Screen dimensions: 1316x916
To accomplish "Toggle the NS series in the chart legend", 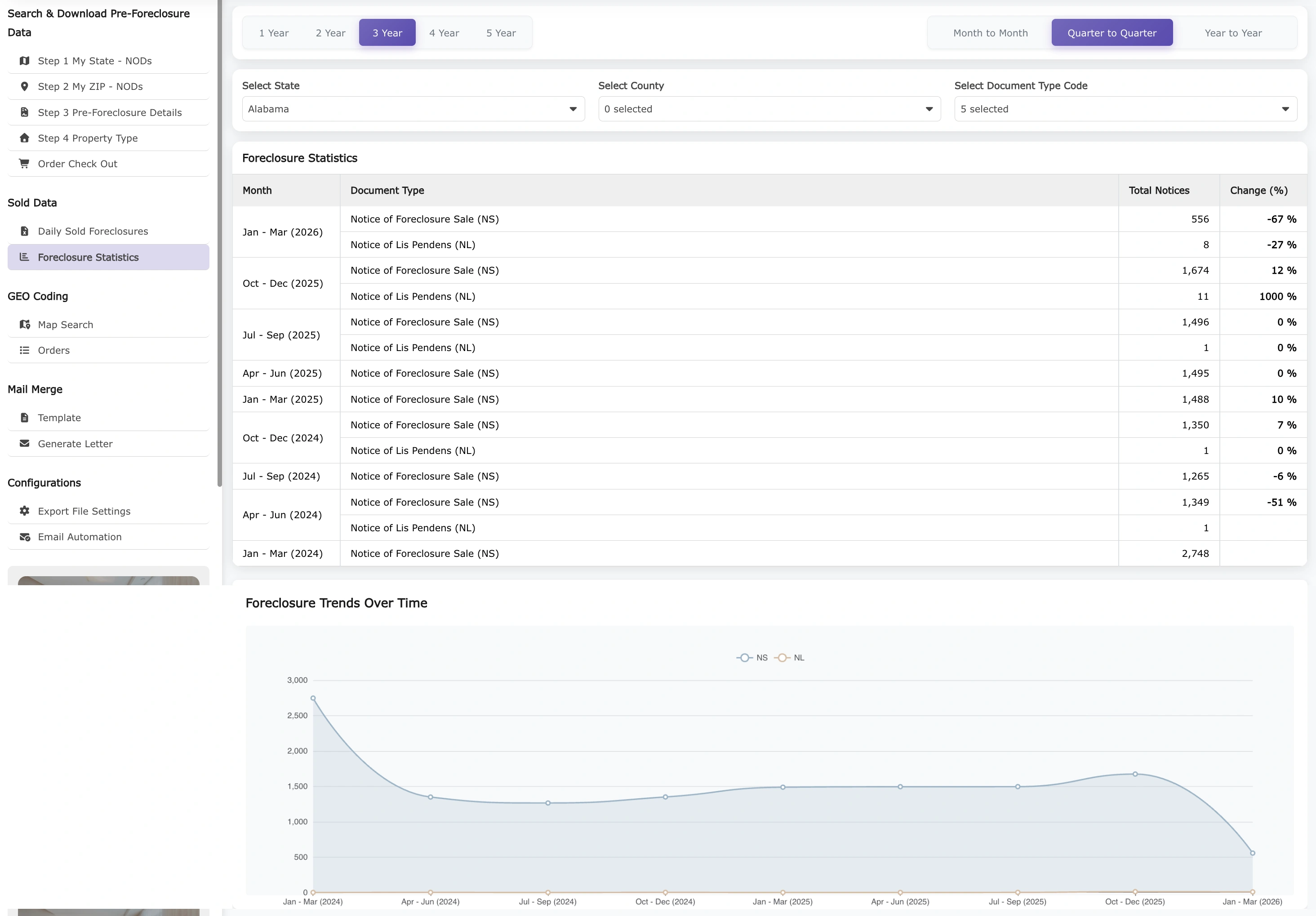I will point(752,658).
